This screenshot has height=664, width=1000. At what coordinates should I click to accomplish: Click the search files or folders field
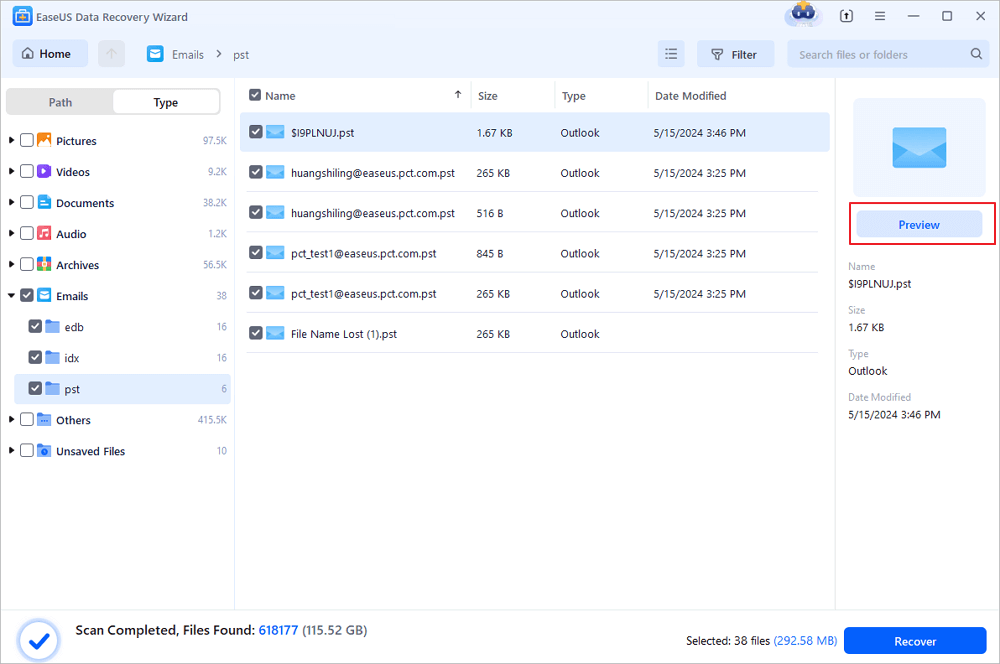pos(880,54)
